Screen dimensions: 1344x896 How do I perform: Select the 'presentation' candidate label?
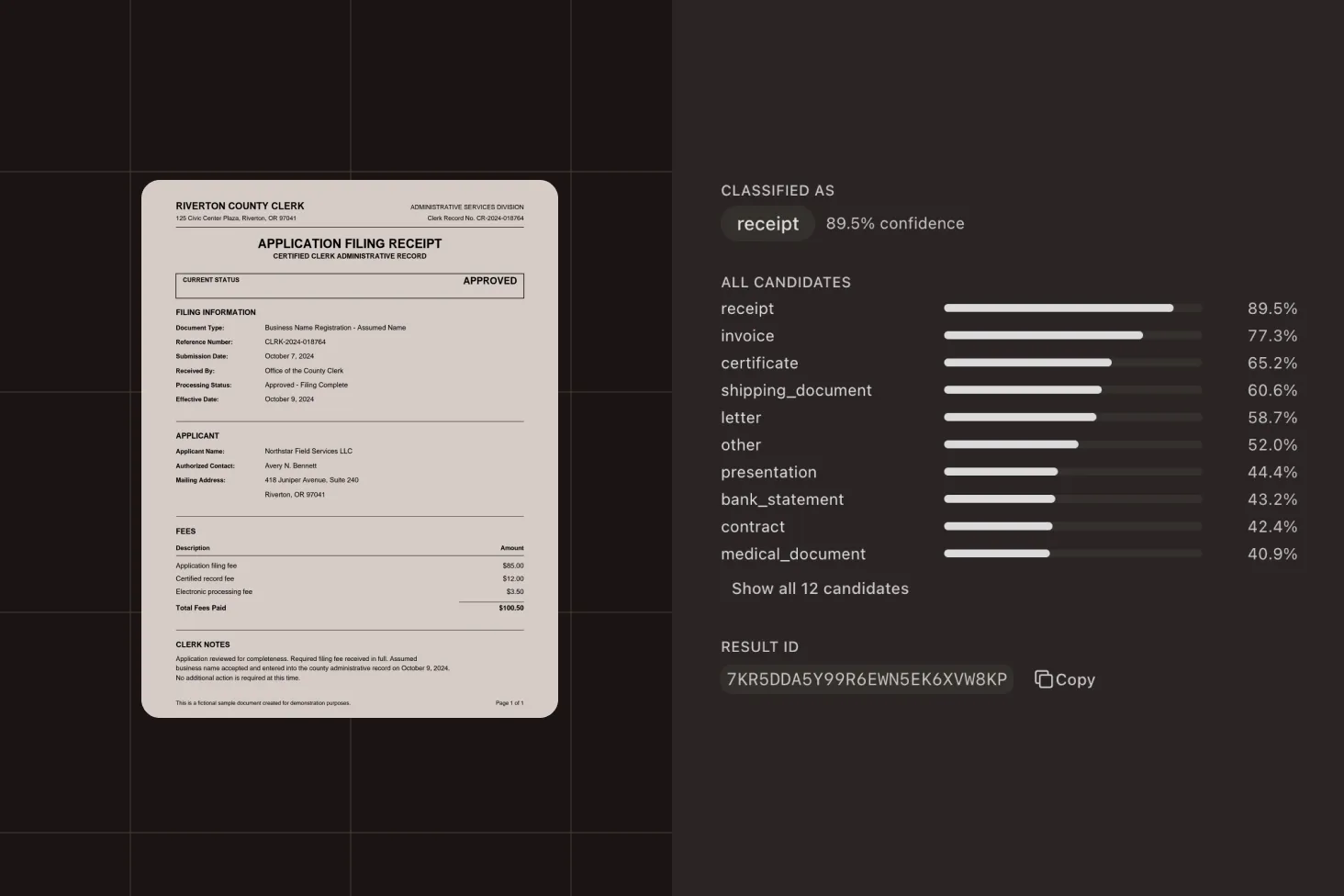[768, 473]
